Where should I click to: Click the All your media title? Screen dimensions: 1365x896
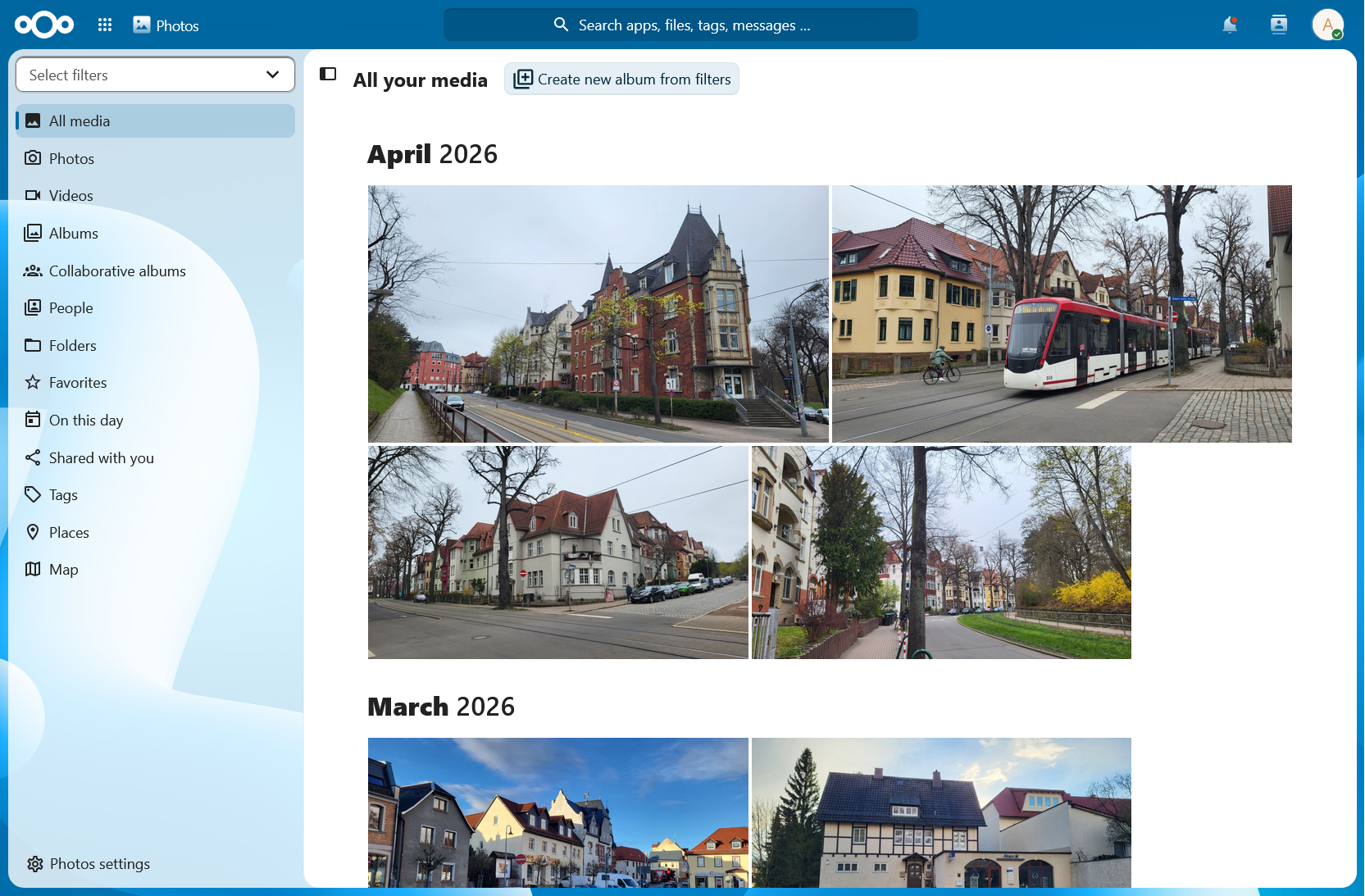(421, 80)
